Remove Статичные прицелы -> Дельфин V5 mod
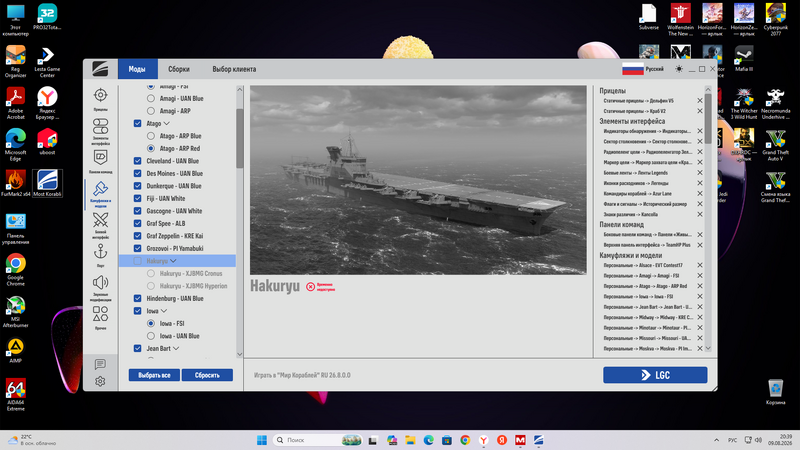Image resolution: width=800 pixels, height=450 pixels. pyautogui.click(x=700, y=101)
